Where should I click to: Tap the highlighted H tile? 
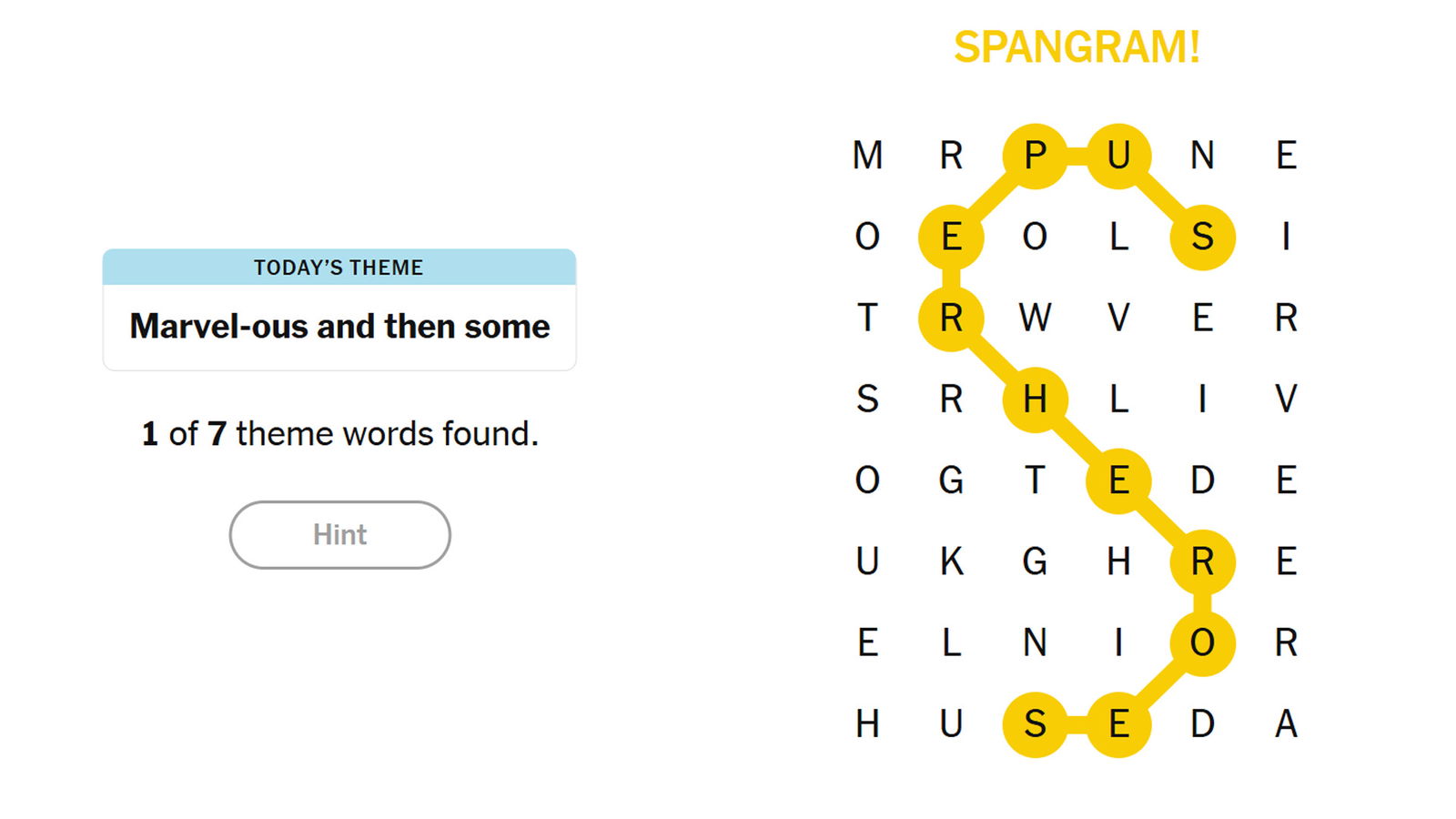[x=1035, y=399]
